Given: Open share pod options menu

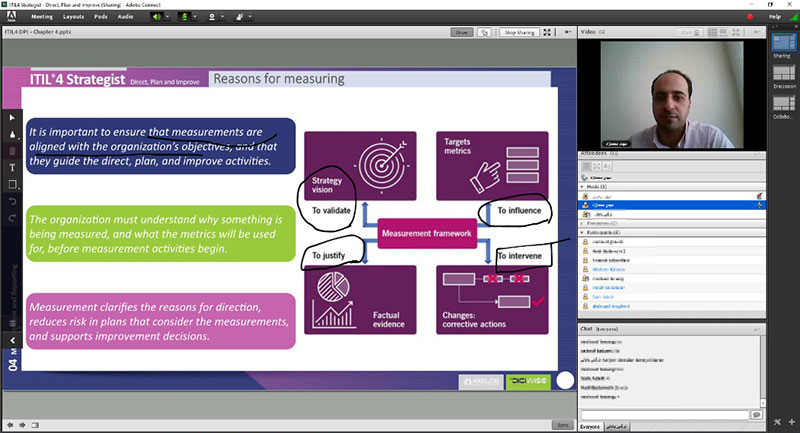Looking at the screenshot, I should (567, 32).
